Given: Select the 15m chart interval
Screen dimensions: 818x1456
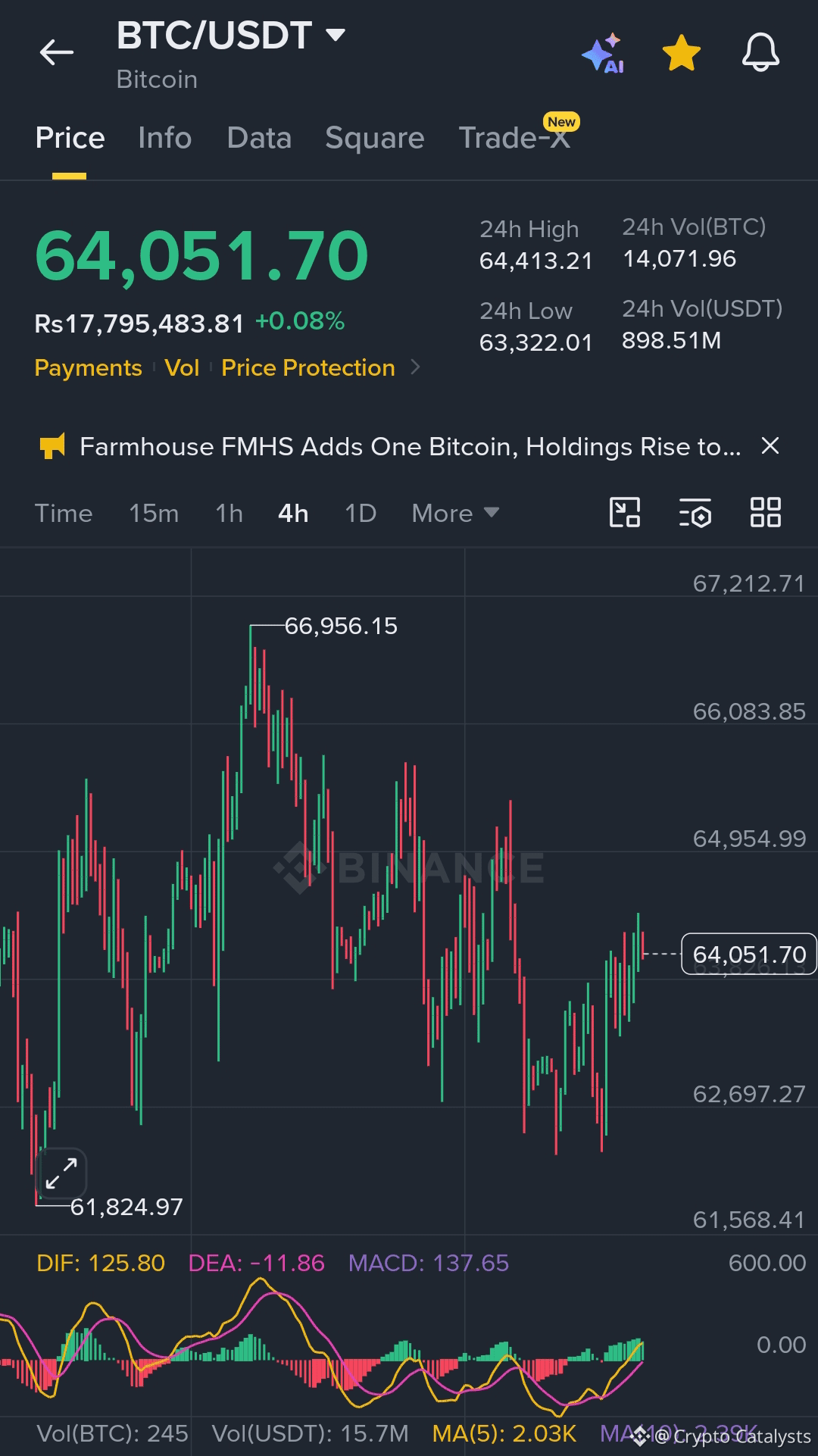Looking at the screenshot, I should (x=154, y=514).
